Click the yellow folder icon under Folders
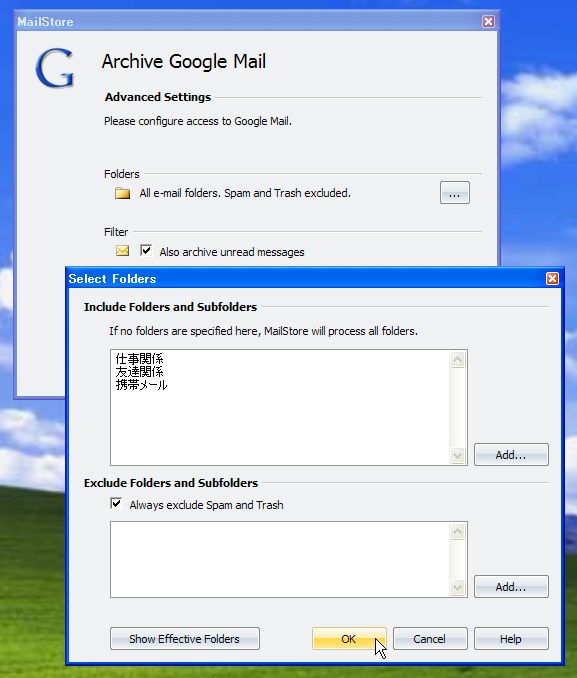This screenshot has width=577, height=678. [x=122, y=193]
